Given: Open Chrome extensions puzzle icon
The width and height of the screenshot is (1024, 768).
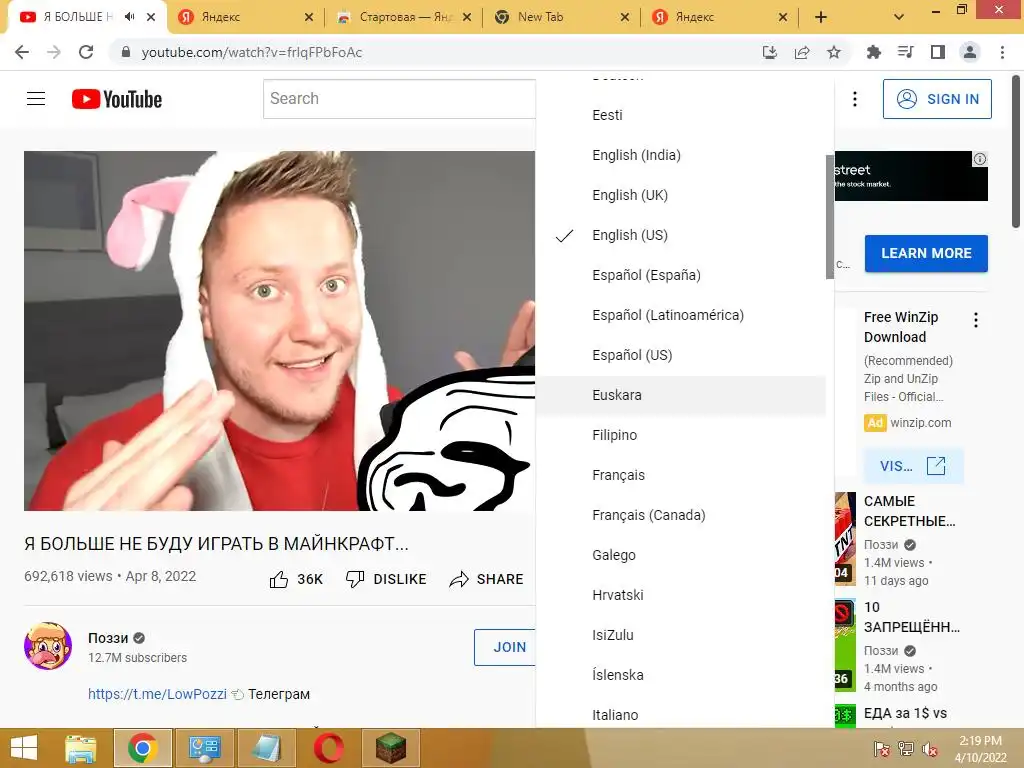Looking at the screenshot, I should (874, 52).
